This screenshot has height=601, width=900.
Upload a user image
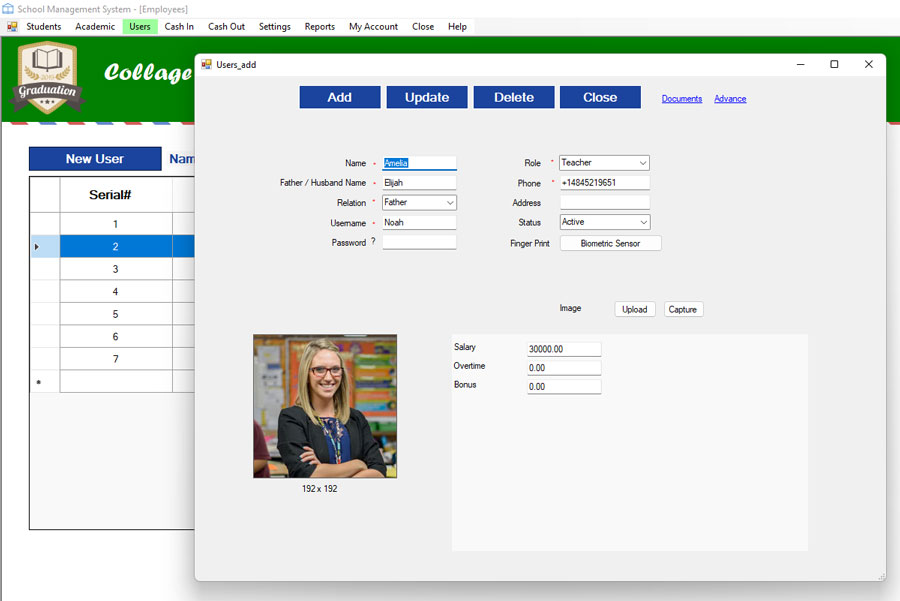(635, 310)
